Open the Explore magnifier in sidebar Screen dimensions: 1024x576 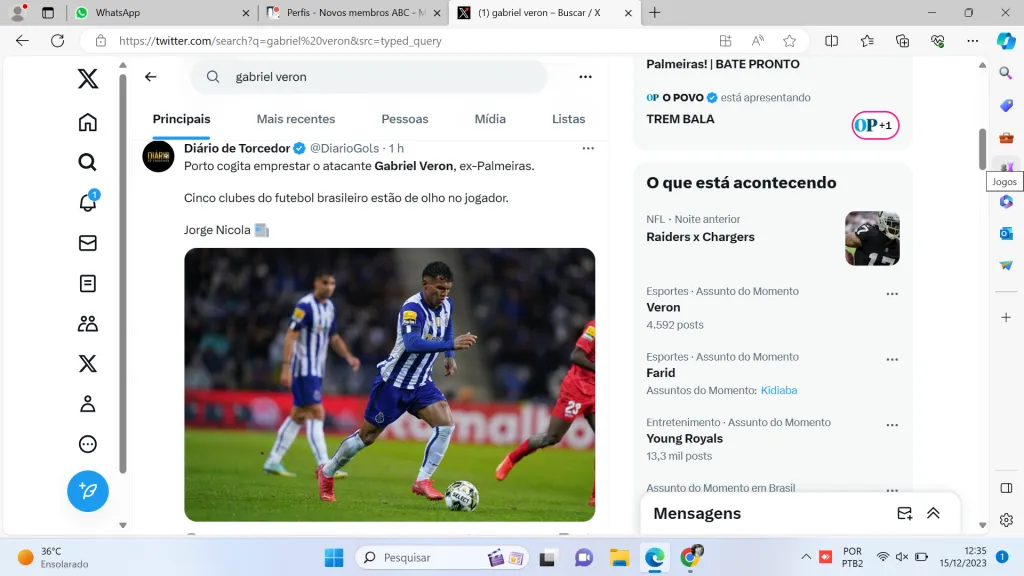(x=88, y=162)
